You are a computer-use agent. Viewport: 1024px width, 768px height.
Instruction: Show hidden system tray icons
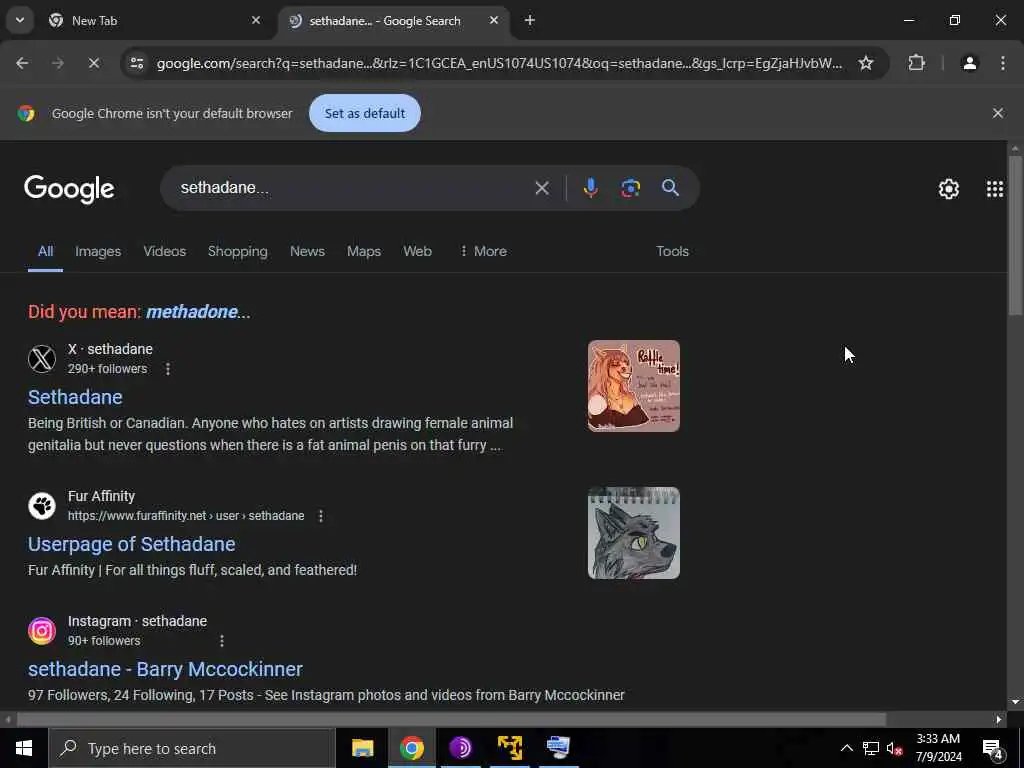pyautogui.click(x=846, y=748)
